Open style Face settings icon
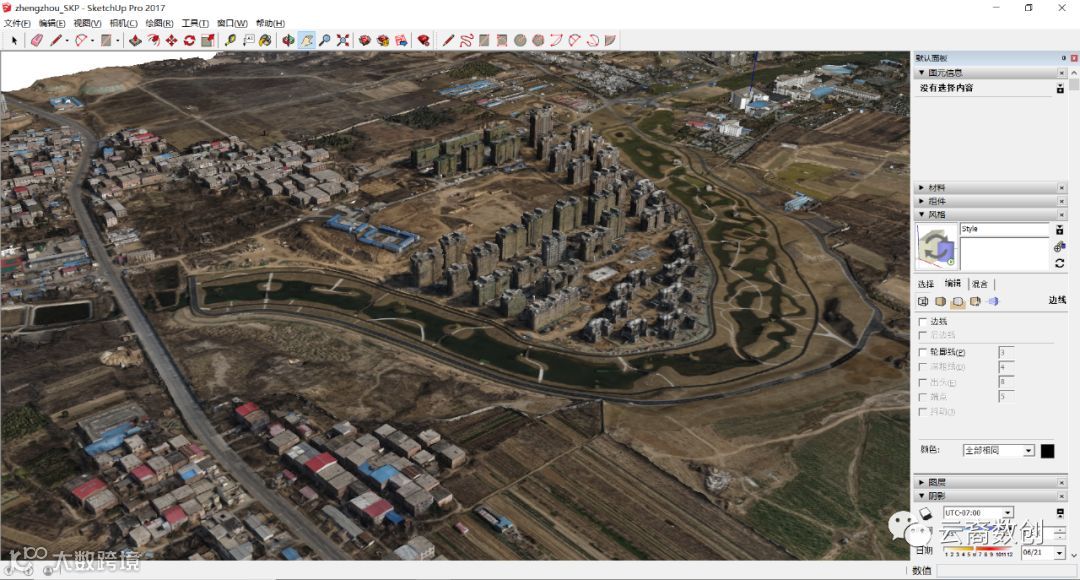Image resolution: width=1080 pixels, height=580 pixels. pyautogui.click(x=940, y=302)
